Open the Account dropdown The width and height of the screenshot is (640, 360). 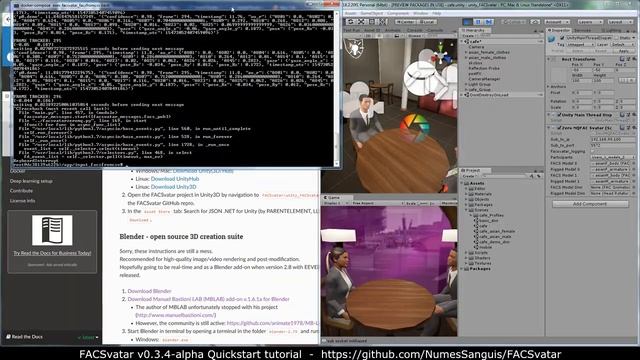coord(557,22)
